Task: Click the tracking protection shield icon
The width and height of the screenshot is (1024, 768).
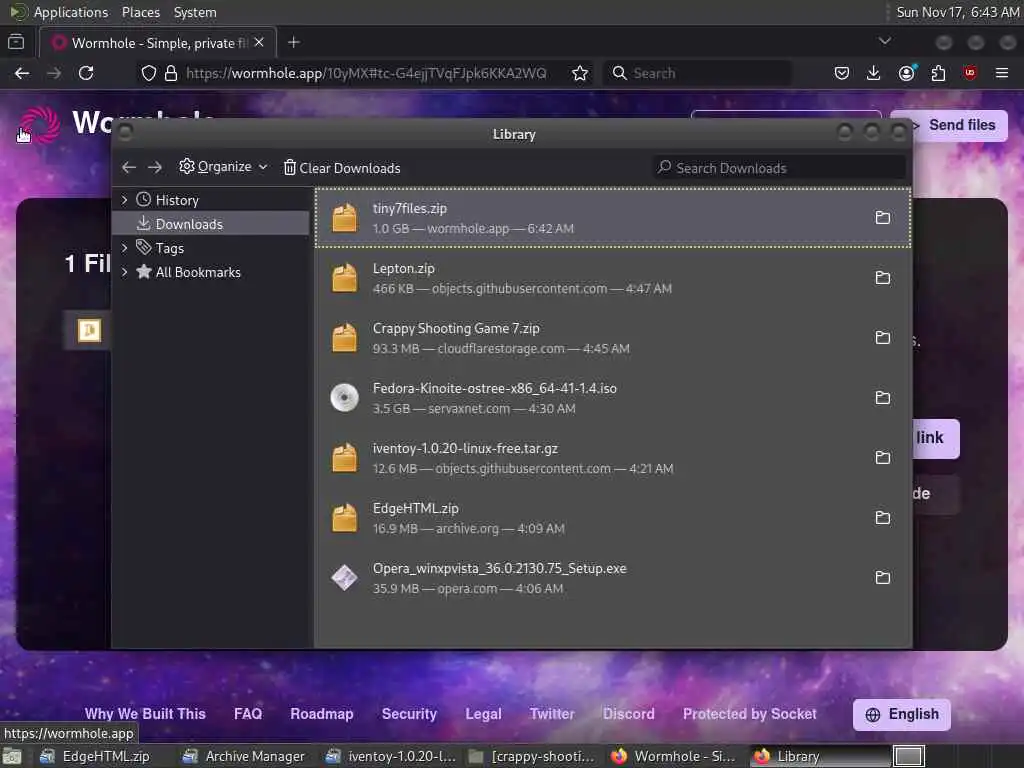Action: click(149, 73)
